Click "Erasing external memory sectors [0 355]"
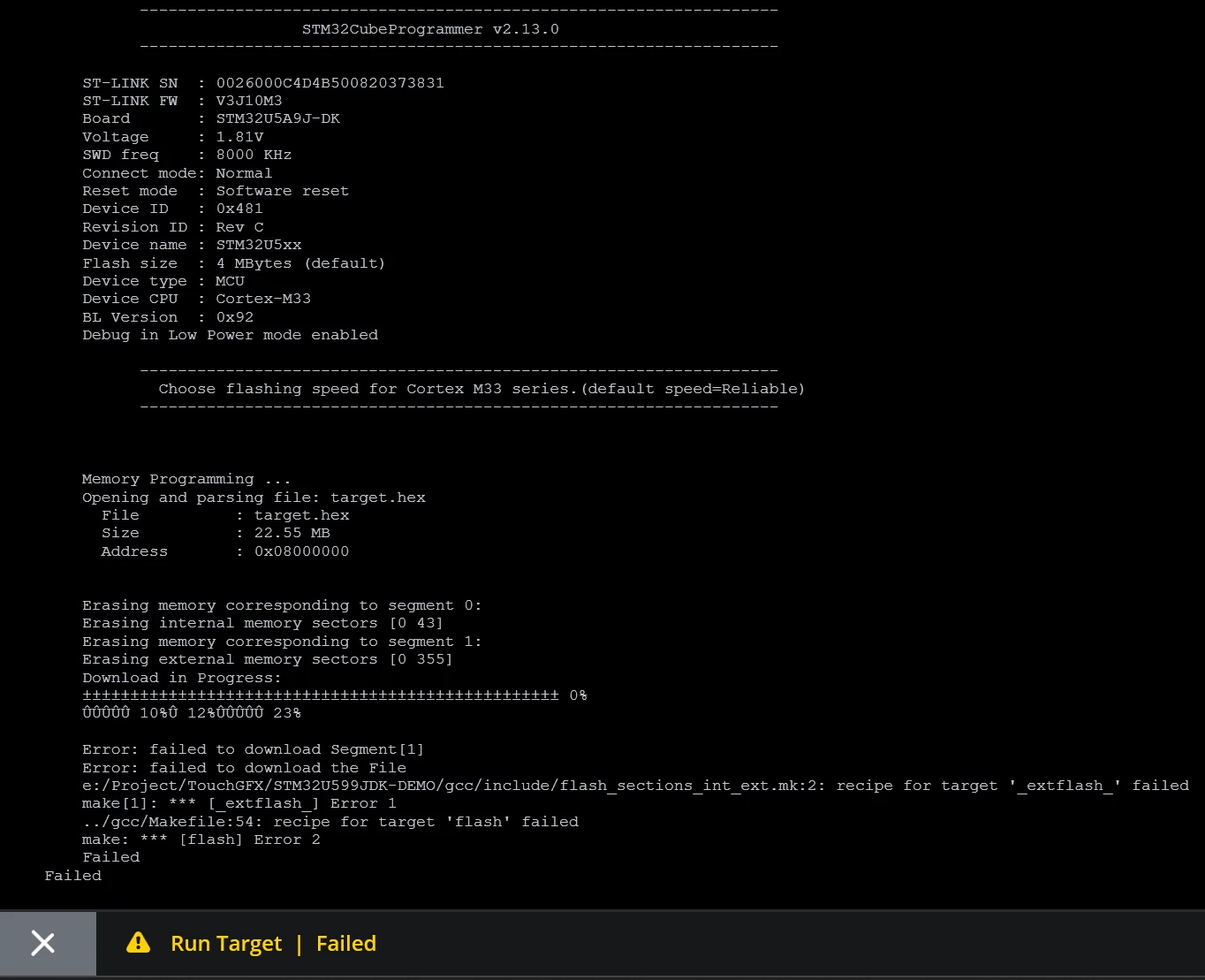 tap(268, 659)
